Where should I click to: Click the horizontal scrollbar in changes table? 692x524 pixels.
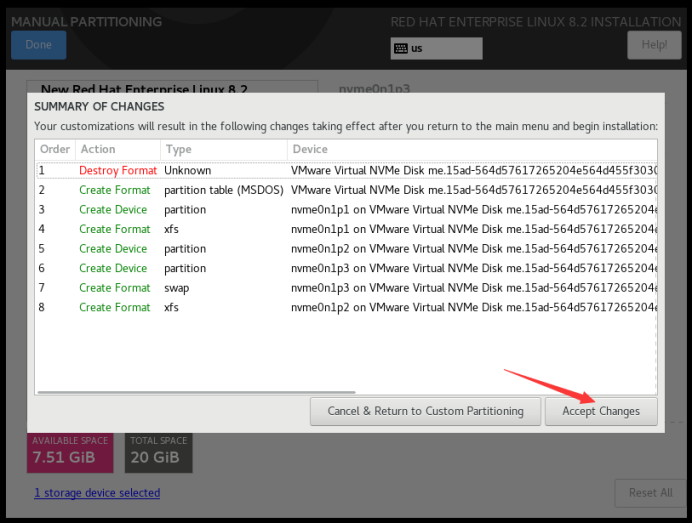(196, 392)
